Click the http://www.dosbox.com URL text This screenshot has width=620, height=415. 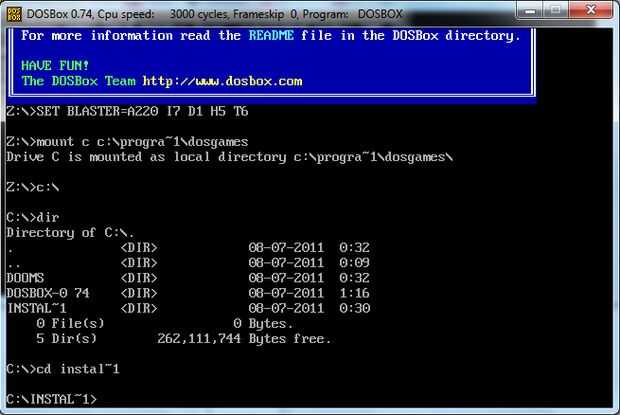(222, 81)
